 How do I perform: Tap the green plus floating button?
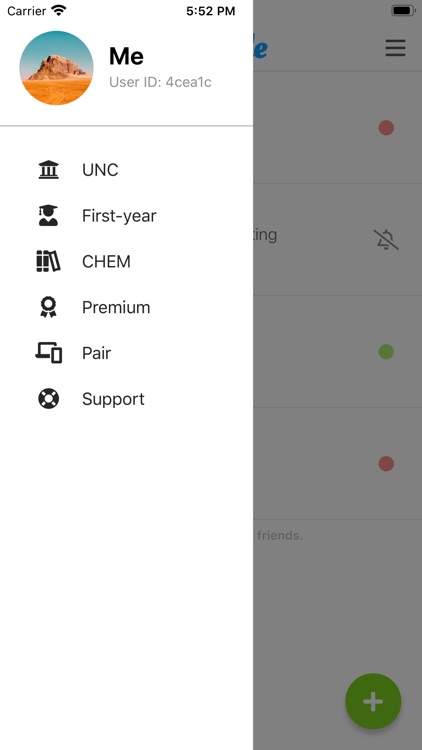pyautogui.click(x=373, y=701)
